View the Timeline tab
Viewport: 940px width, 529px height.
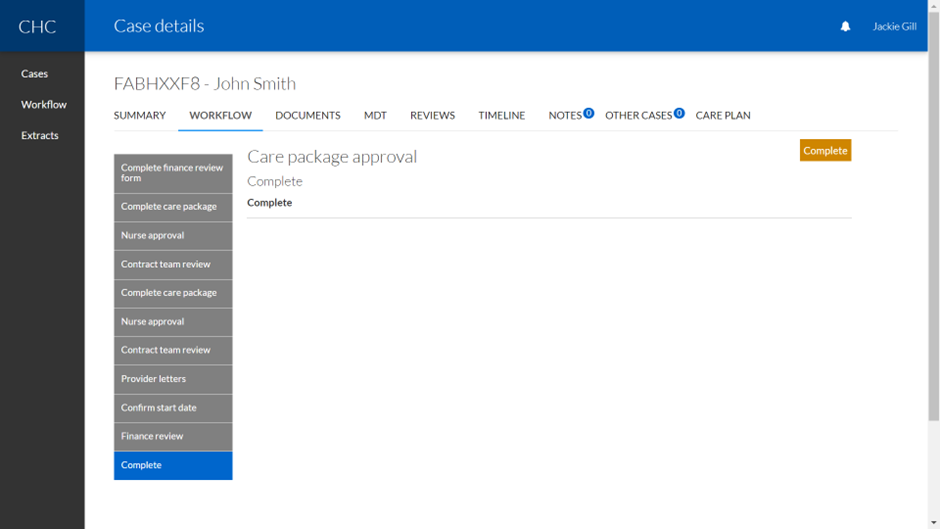[x=501, y=116]
